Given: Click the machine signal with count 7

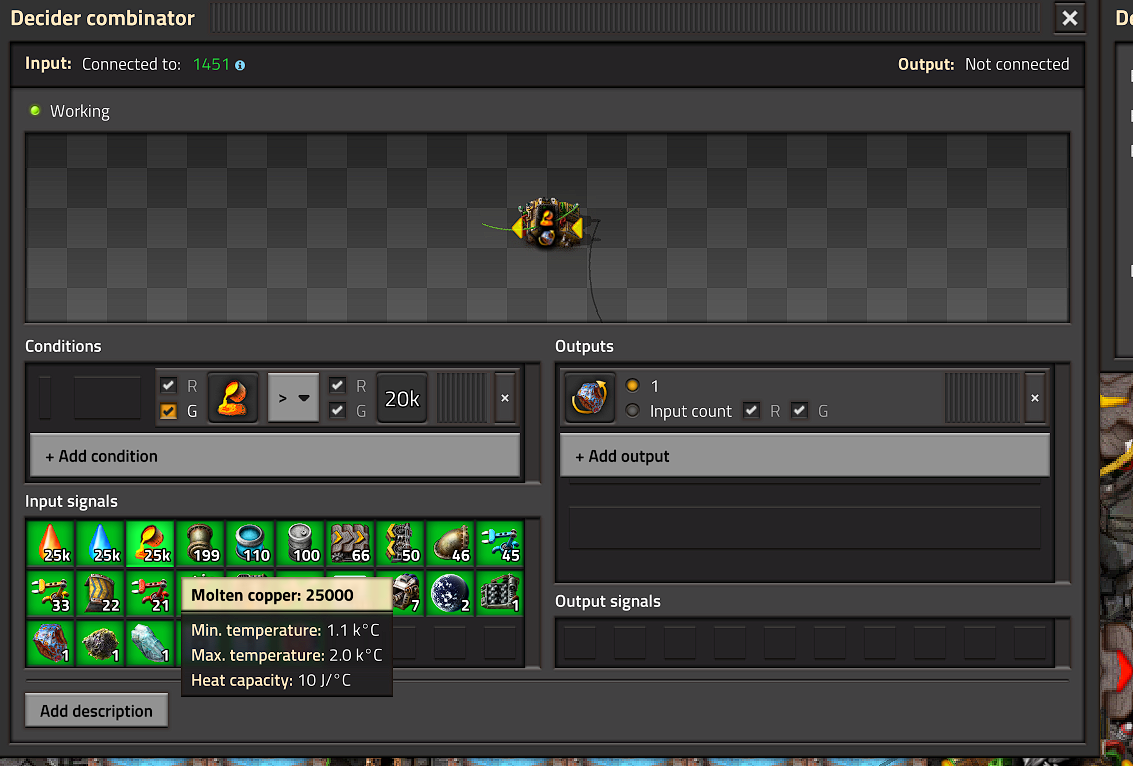Looking at the screenshot, I should click(408, 593).
